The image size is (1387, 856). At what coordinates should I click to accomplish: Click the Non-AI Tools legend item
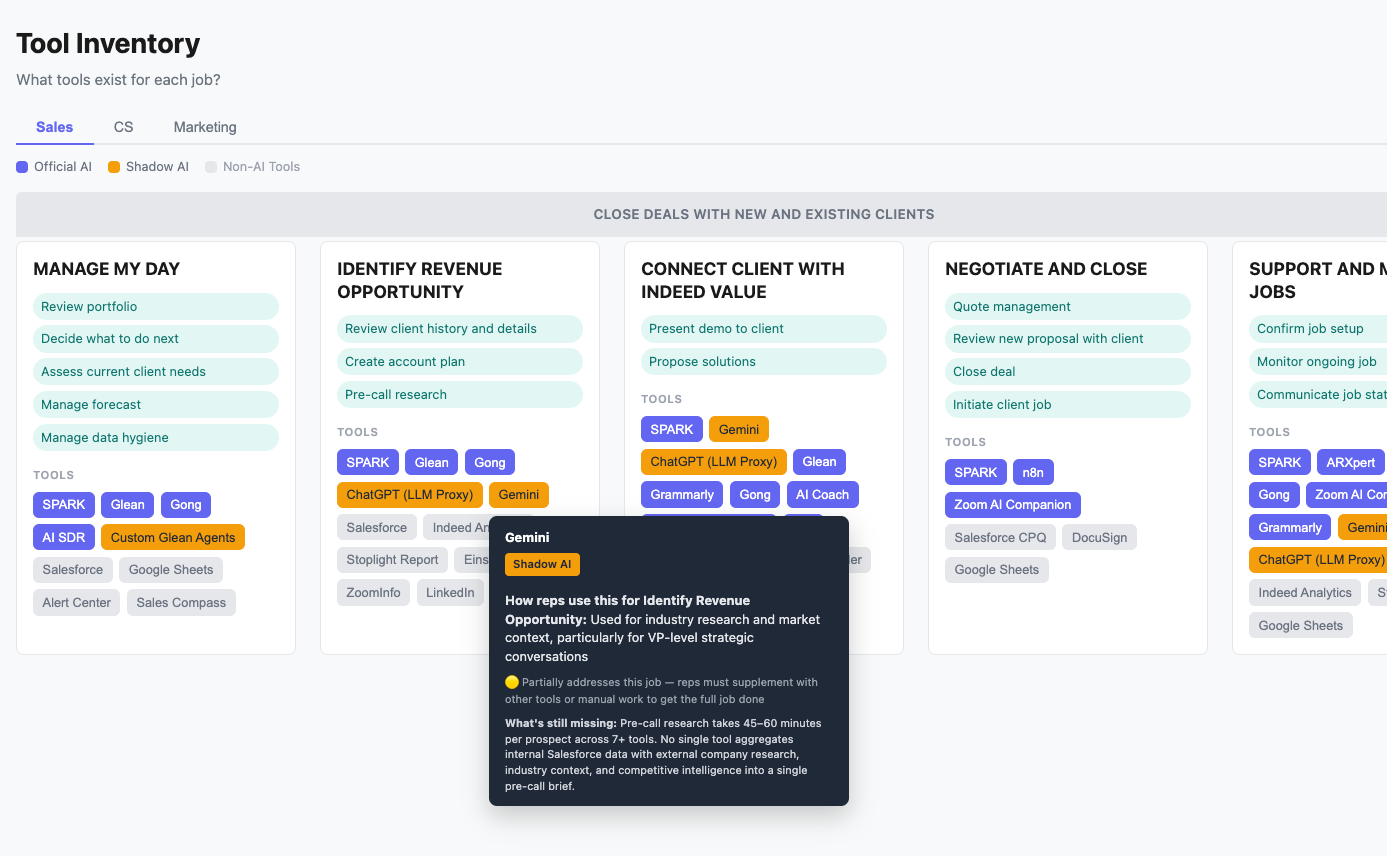pos(252,167)
